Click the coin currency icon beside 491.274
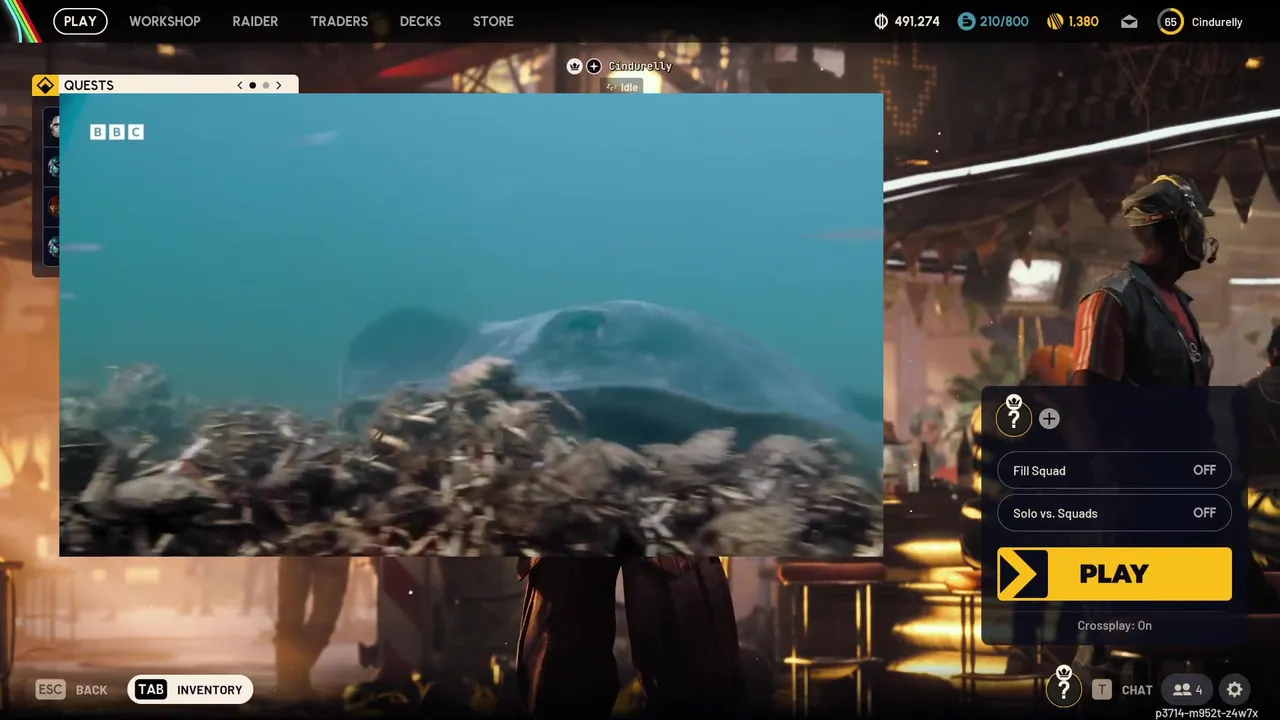 click(881, 21)
